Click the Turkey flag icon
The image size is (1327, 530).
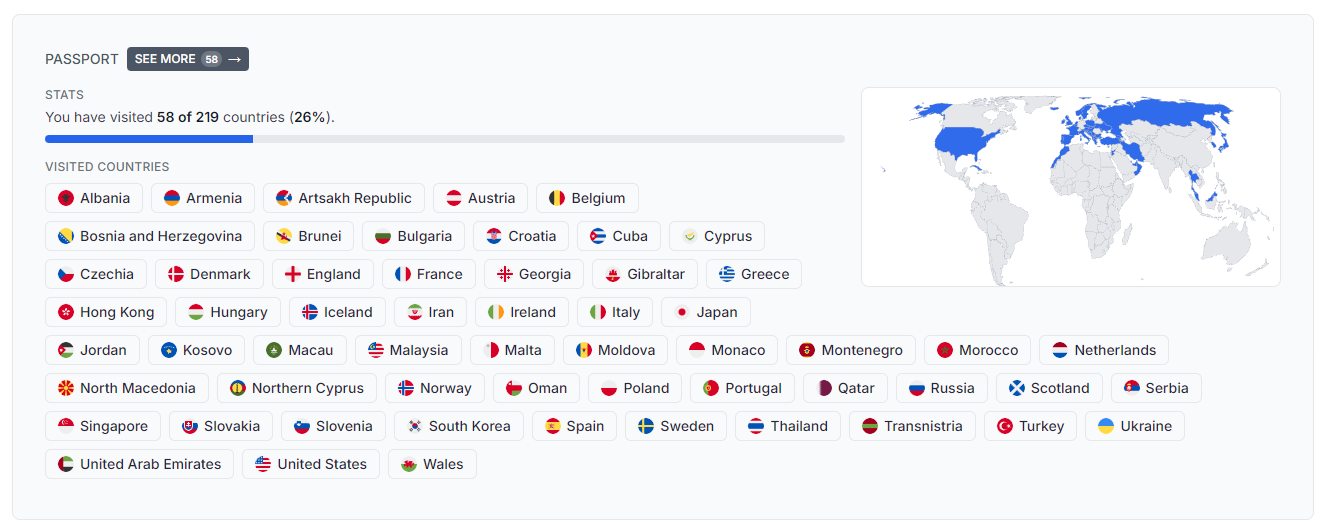(x=1005, y=426)
